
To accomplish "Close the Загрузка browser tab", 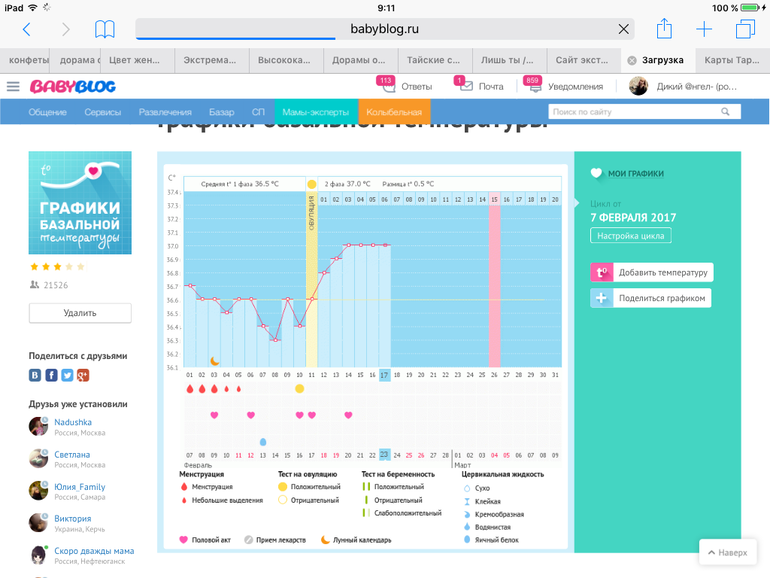I will click(x=632, y=60).
